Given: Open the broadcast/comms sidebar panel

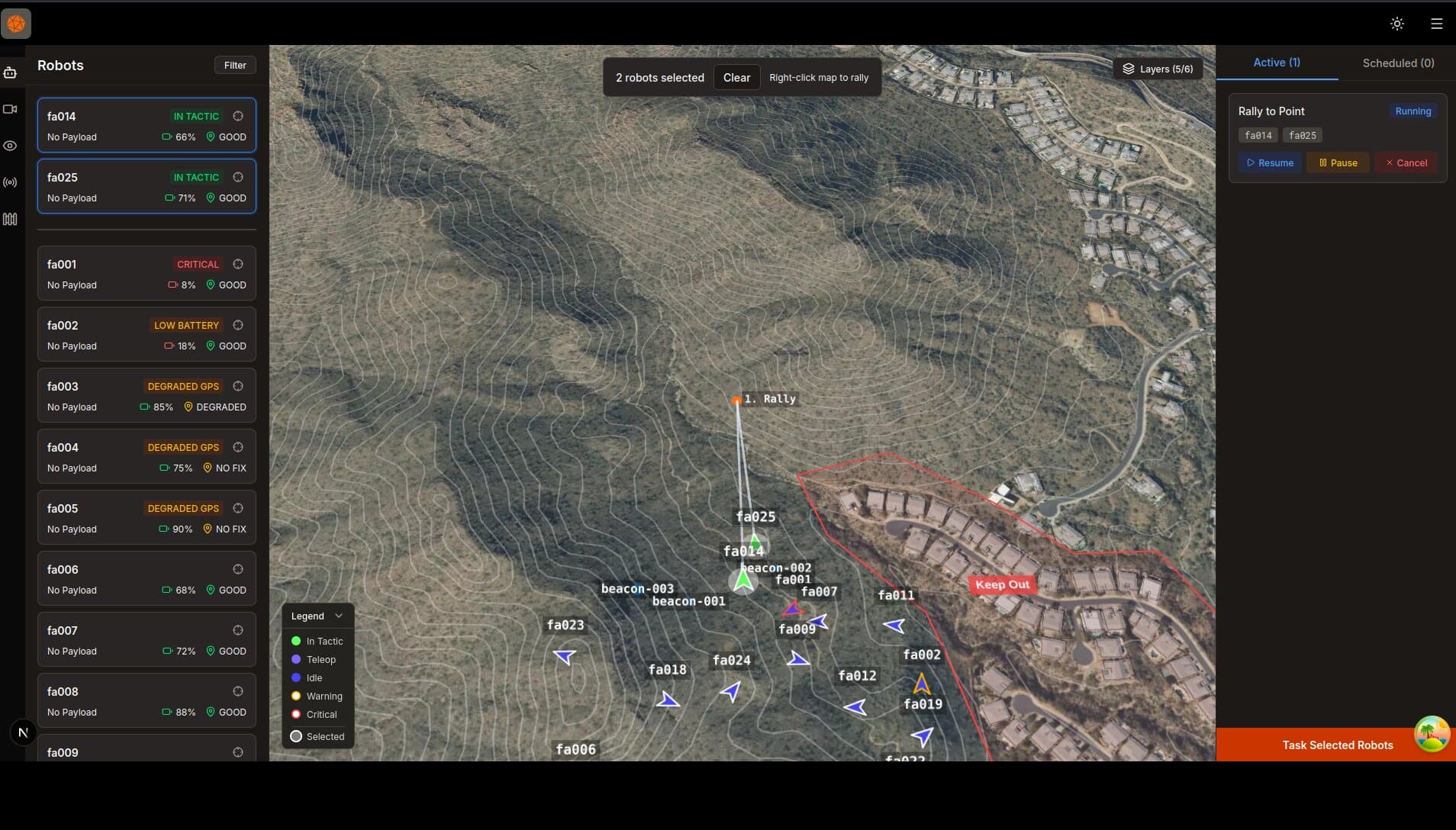Looking at the screenshot, I should pos(11,182).
